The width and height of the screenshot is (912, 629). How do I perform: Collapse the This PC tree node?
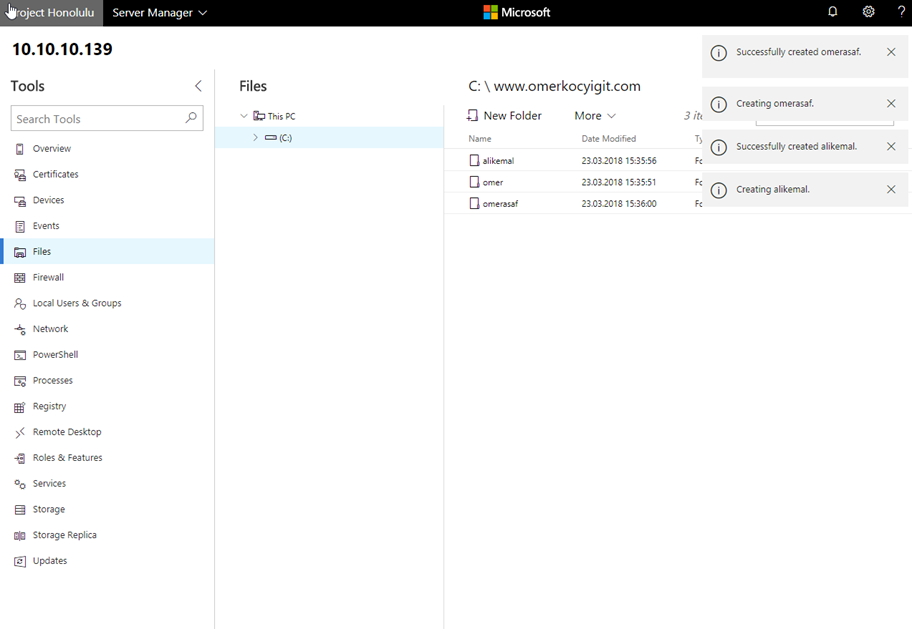(244, 116)
